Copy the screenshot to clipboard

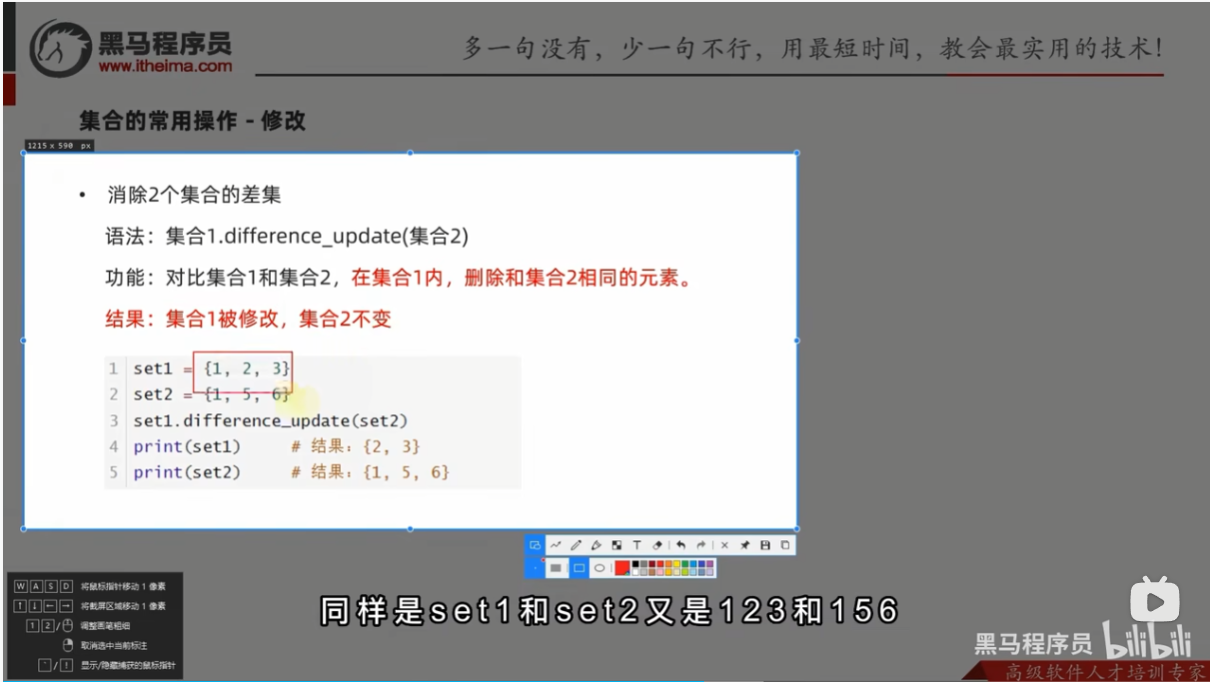click(785, 545)
